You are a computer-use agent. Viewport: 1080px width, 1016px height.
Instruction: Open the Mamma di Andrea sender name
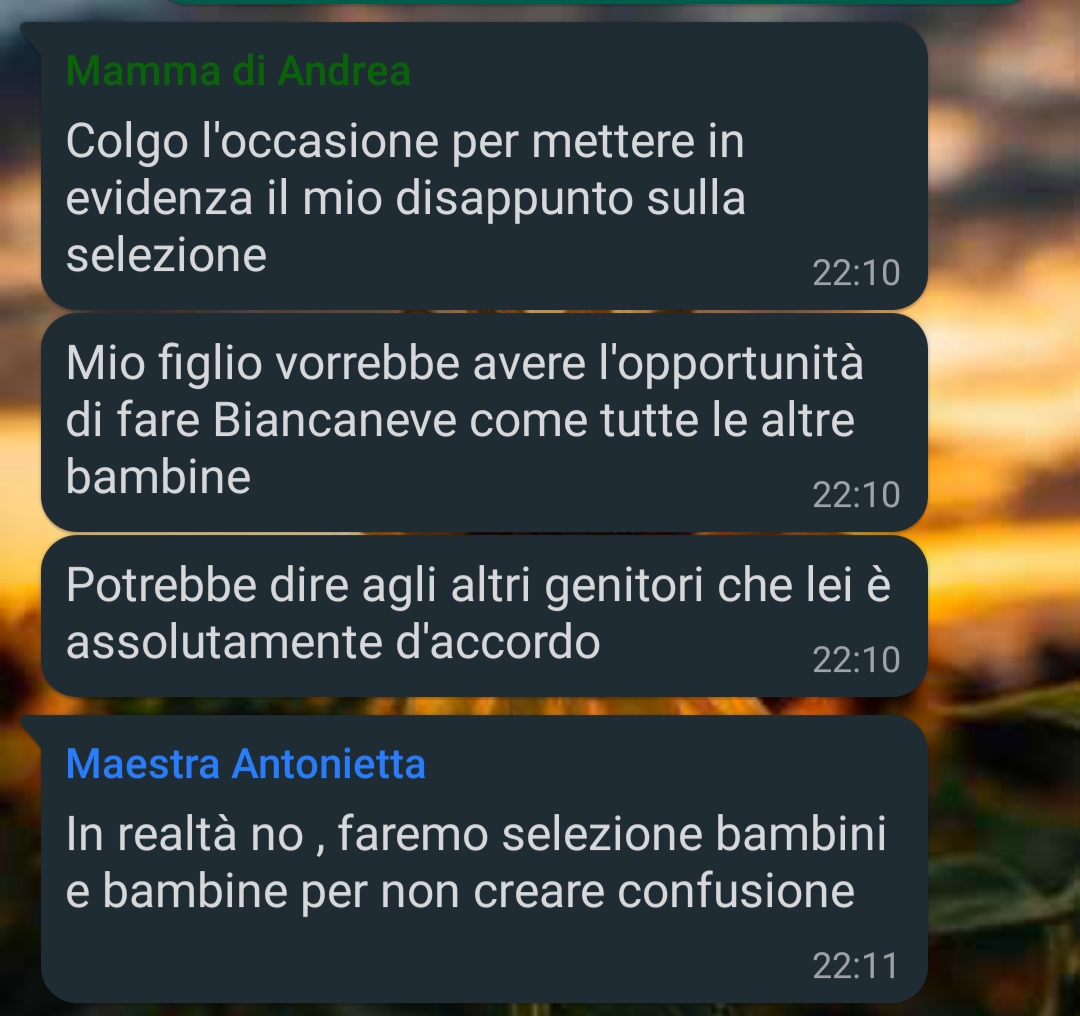238,70
